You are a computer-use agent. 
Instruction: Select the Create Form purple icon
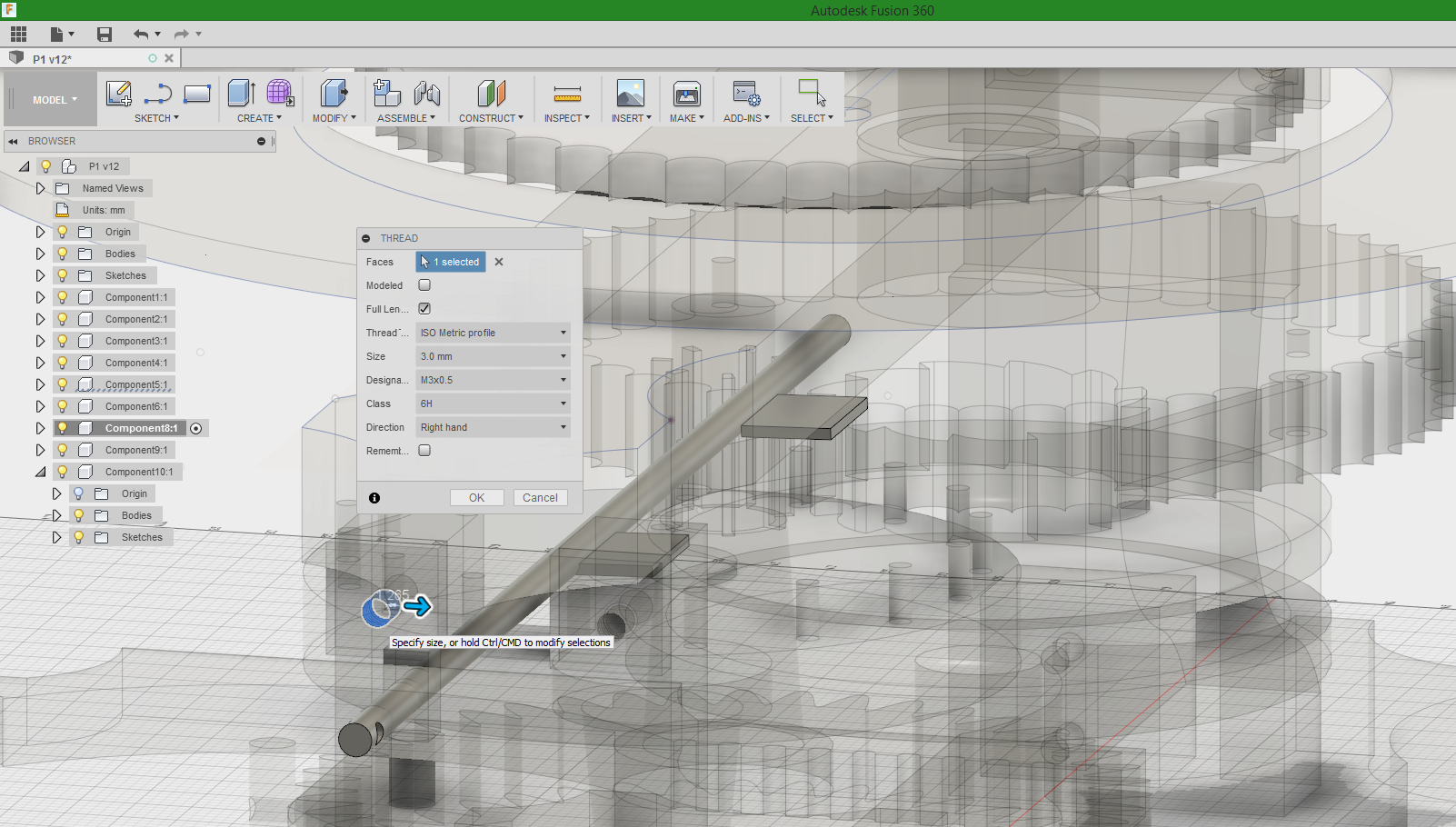tap(280, 93)
